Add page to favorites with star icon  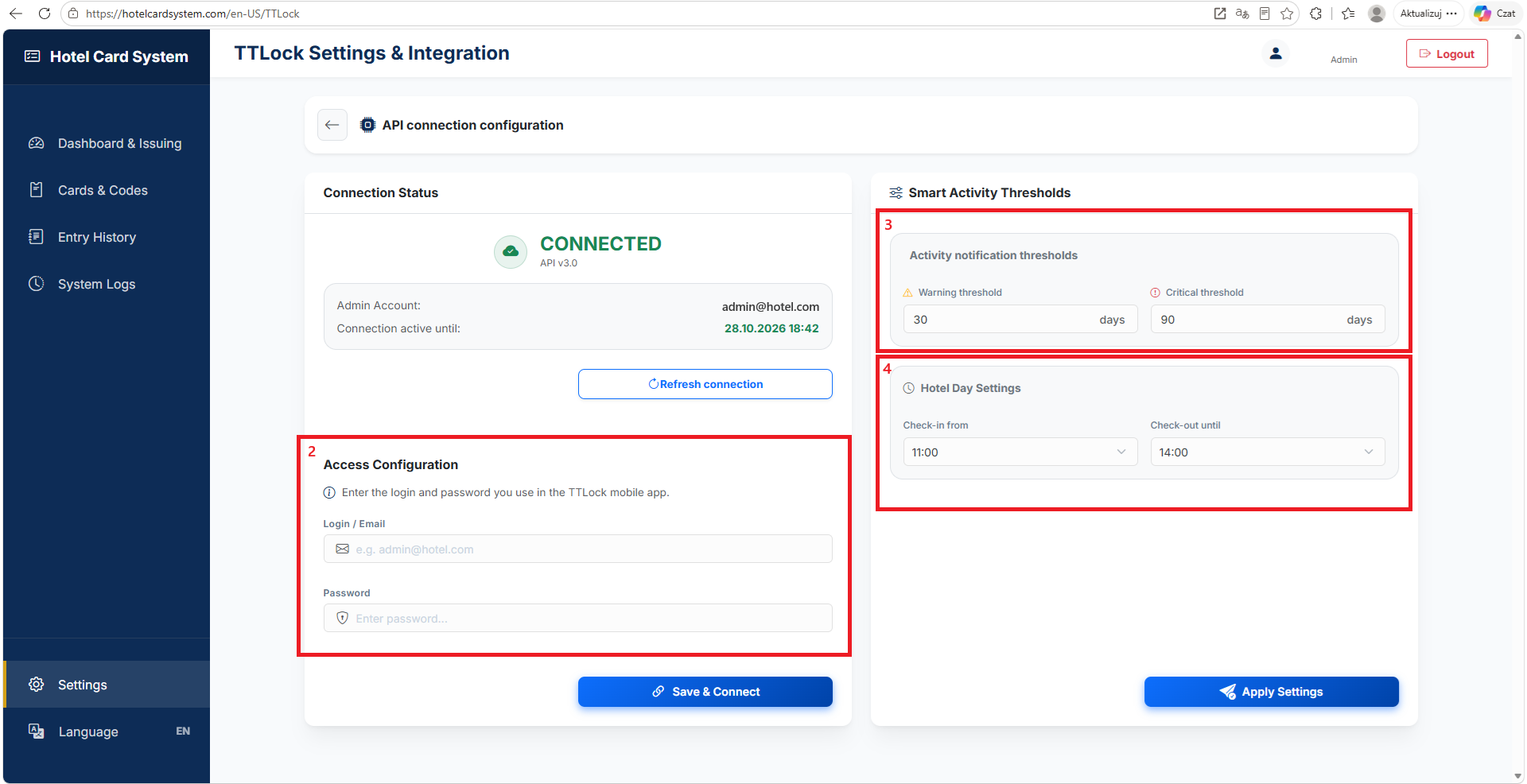coord(1287,14)
